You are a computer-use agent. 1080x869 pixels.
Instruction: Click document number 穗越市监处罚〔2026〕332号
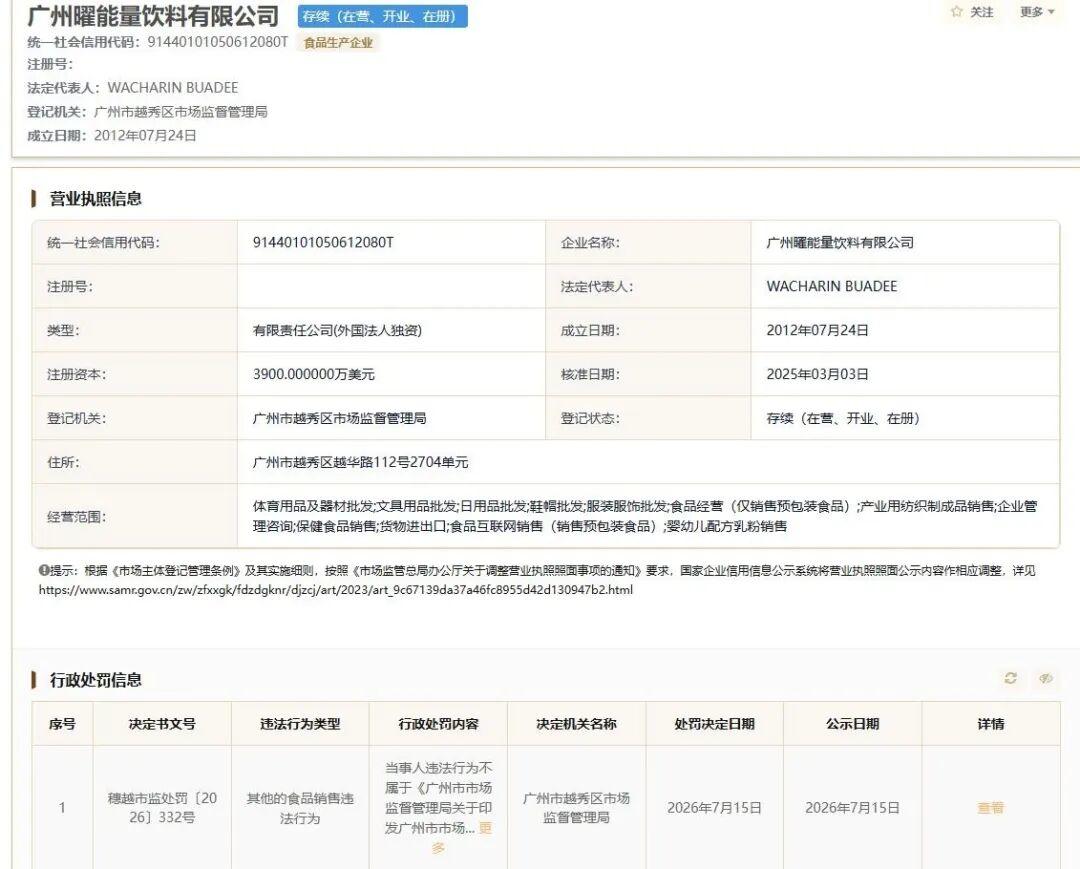tap(162, 808)
